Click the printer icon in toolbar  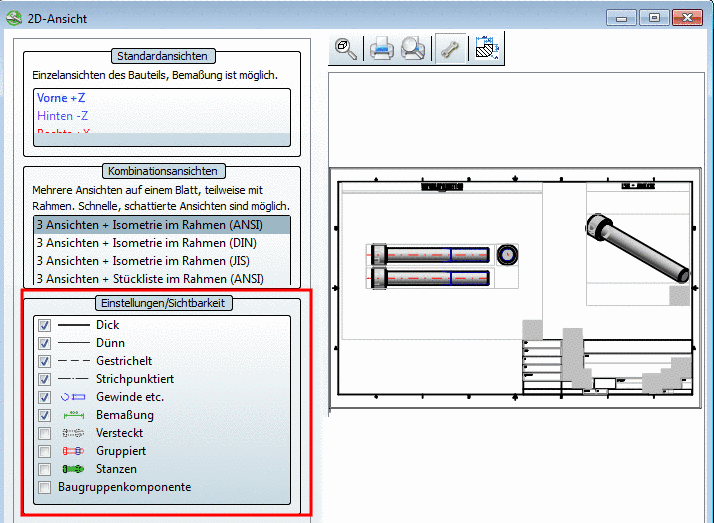[x=382, y=48]
